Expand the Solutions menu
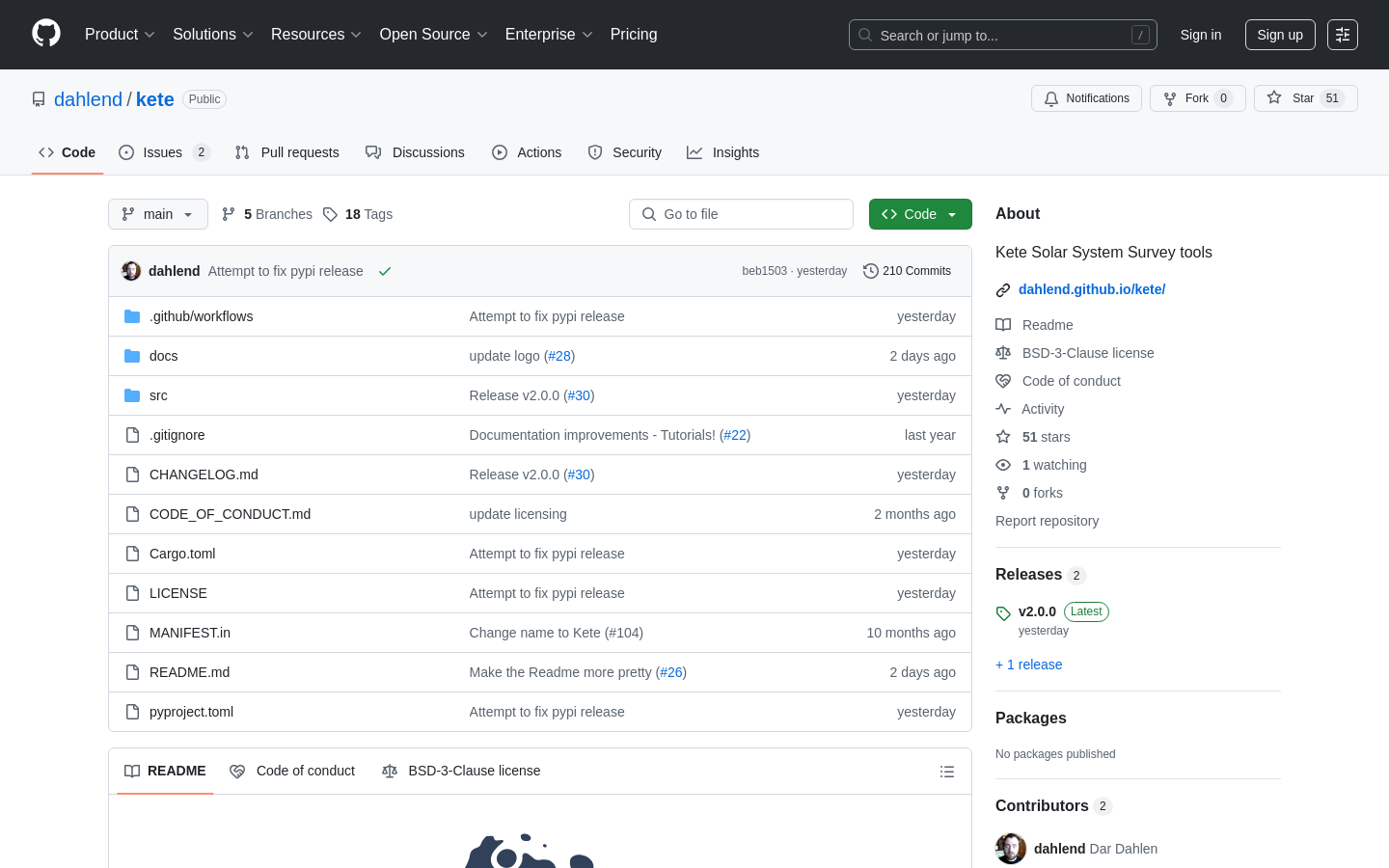This screenshot has width=1389, height=868. click(x=213, y=35)
